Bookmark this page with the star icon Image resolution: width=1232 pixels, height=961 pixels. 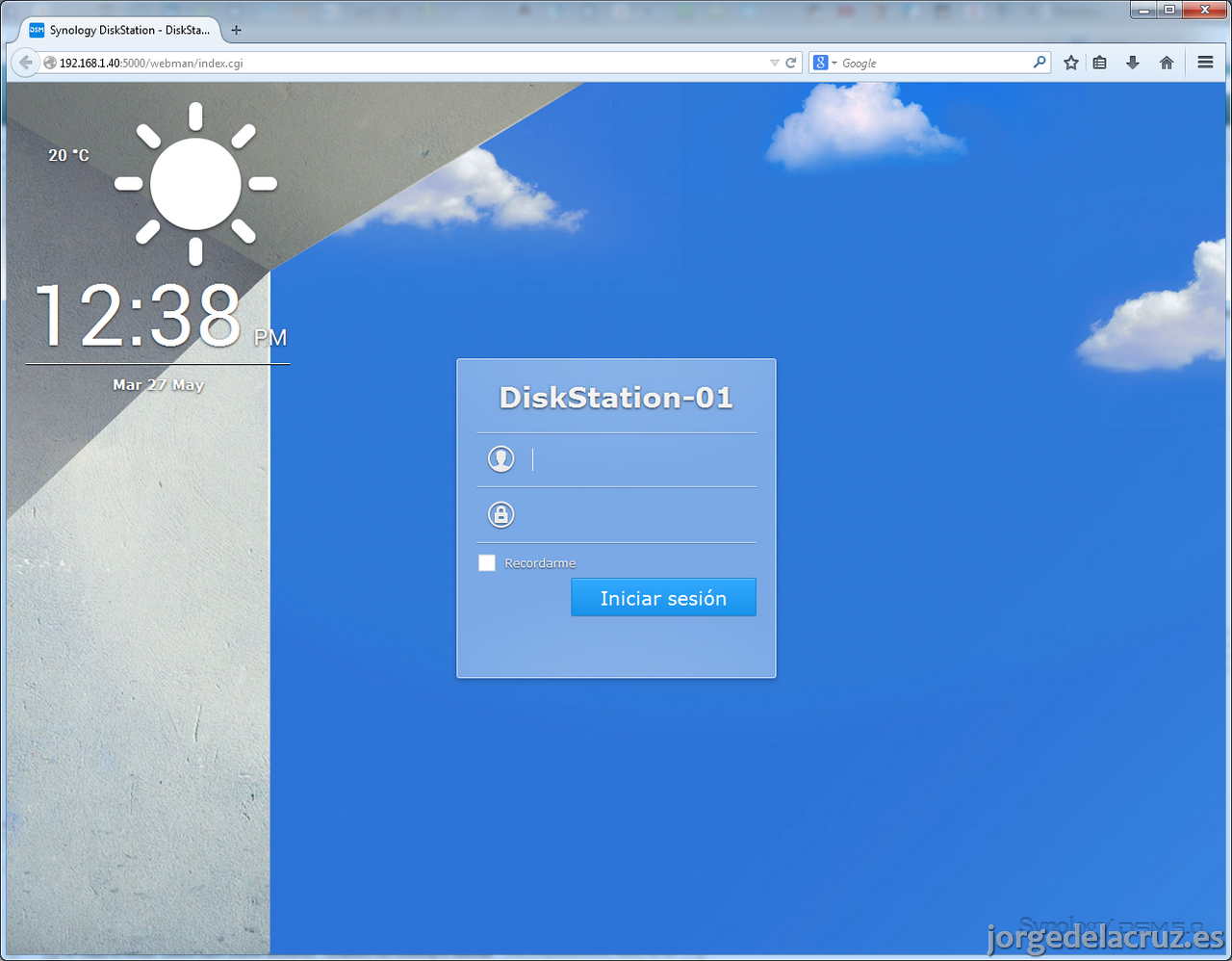click(1071, 63)
